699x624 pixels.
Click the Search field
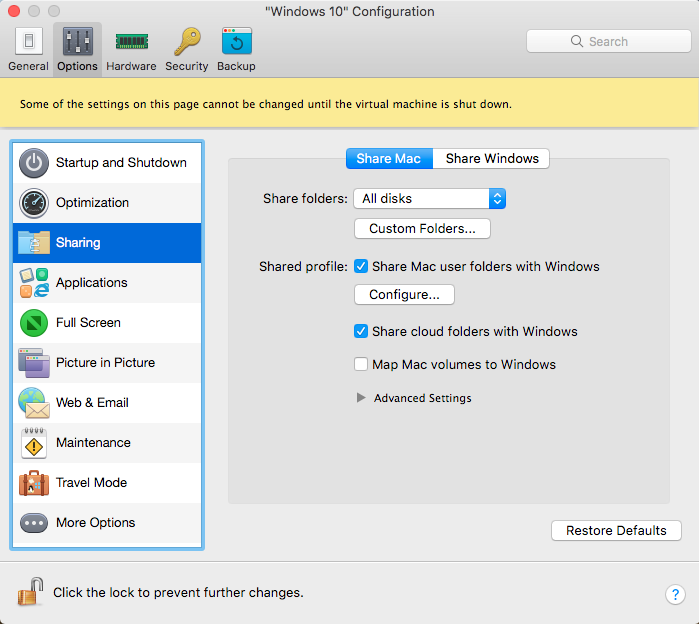(x=608, y=41)
